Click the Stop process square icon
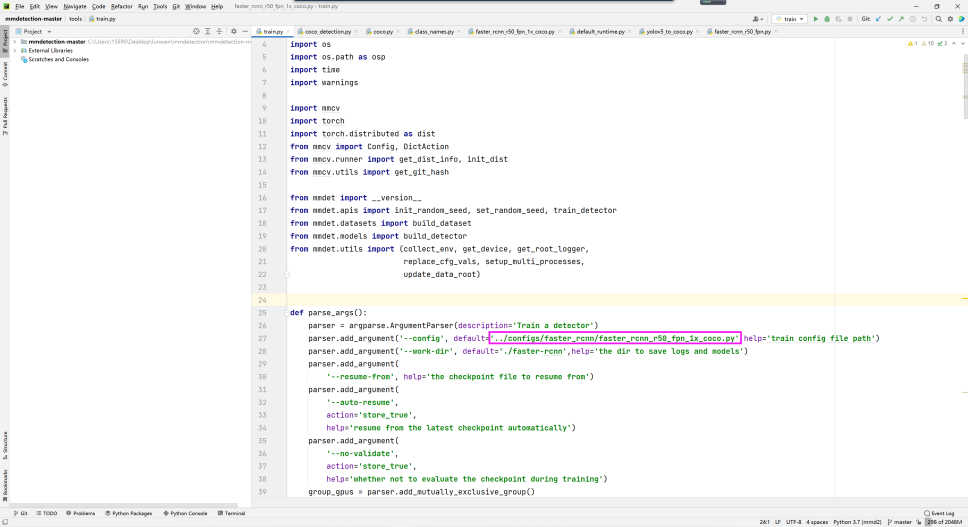968x527 pixels. point(850,19)
